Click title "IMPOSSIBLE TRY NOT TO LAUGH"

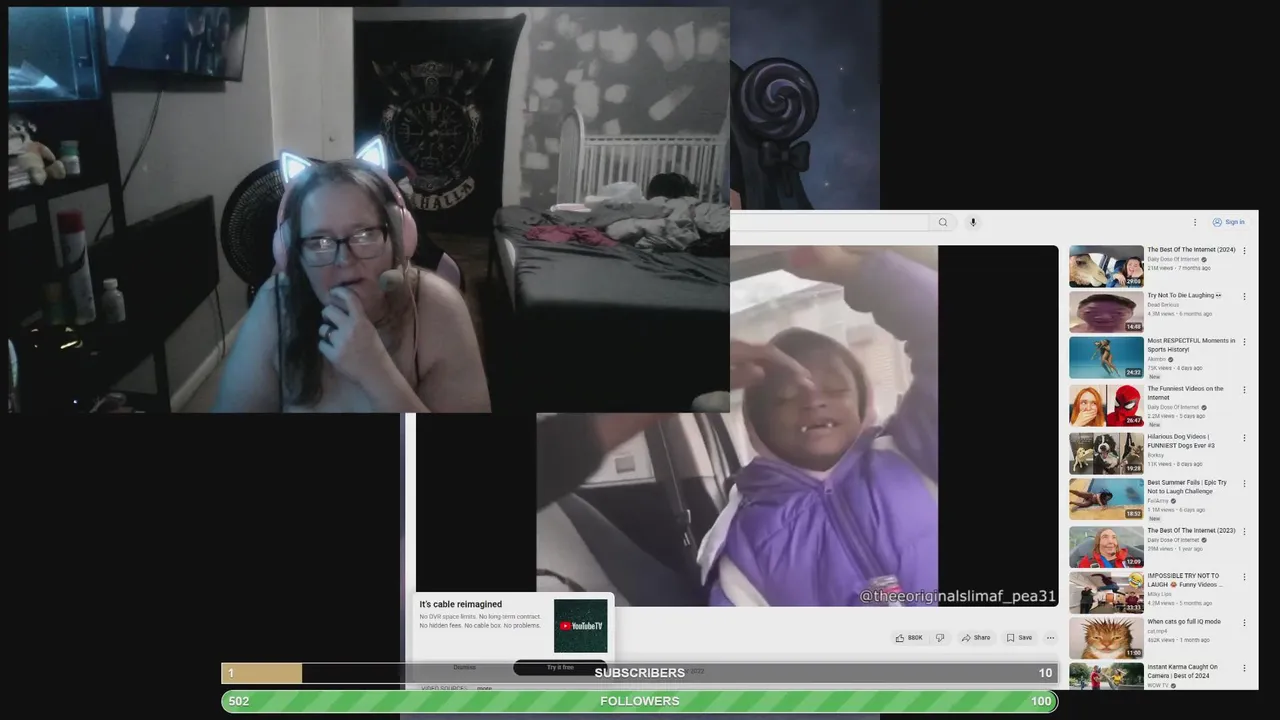pos(1185,580)
